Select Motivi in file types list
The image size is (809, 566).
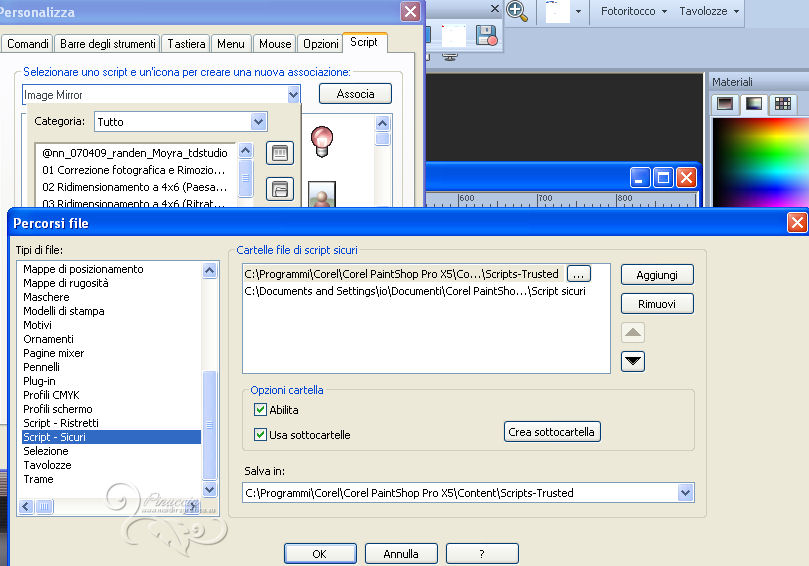(37, 325)
